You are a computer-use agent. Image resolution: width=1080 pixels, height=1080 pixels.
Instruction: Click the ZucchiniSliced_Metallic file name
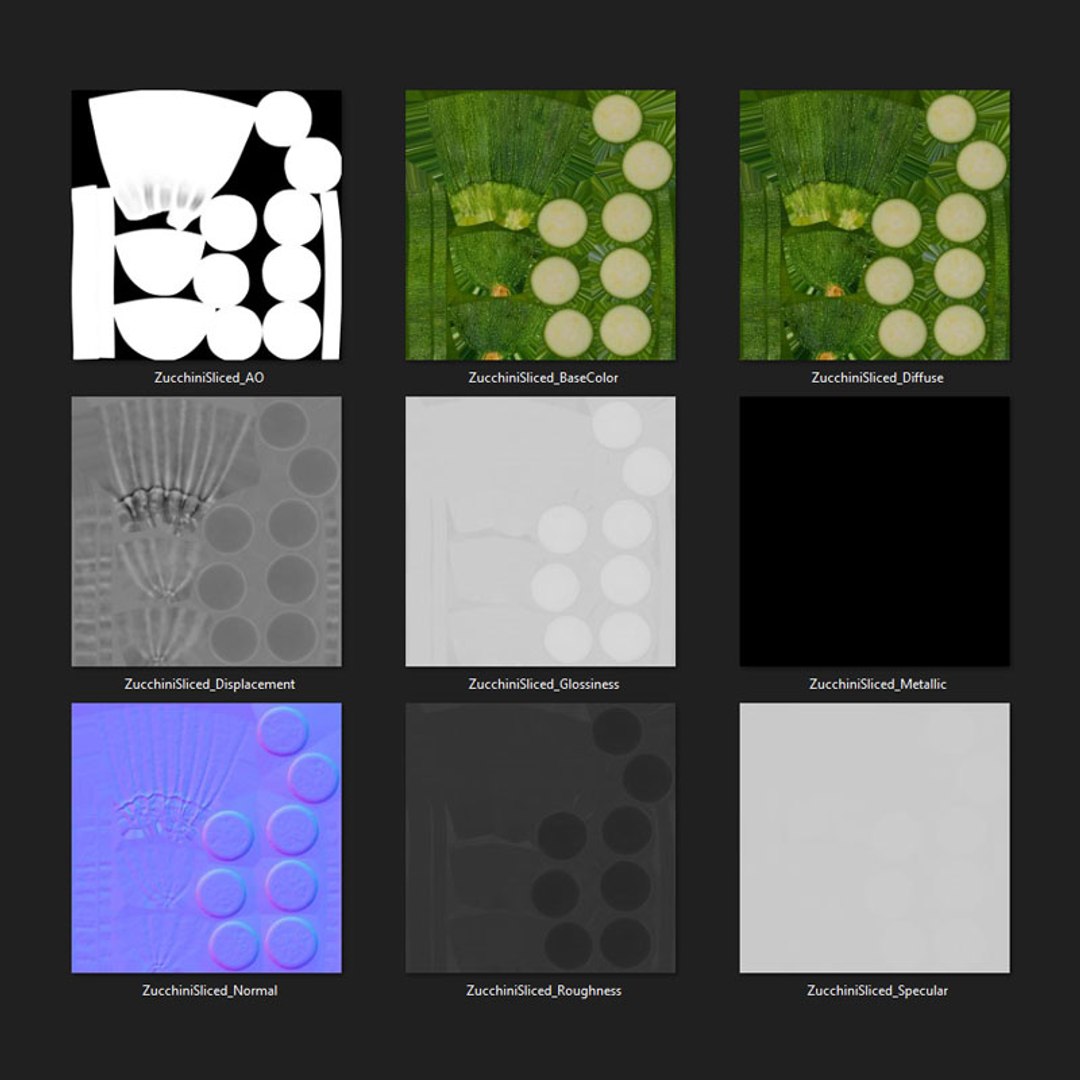point(878,684)
